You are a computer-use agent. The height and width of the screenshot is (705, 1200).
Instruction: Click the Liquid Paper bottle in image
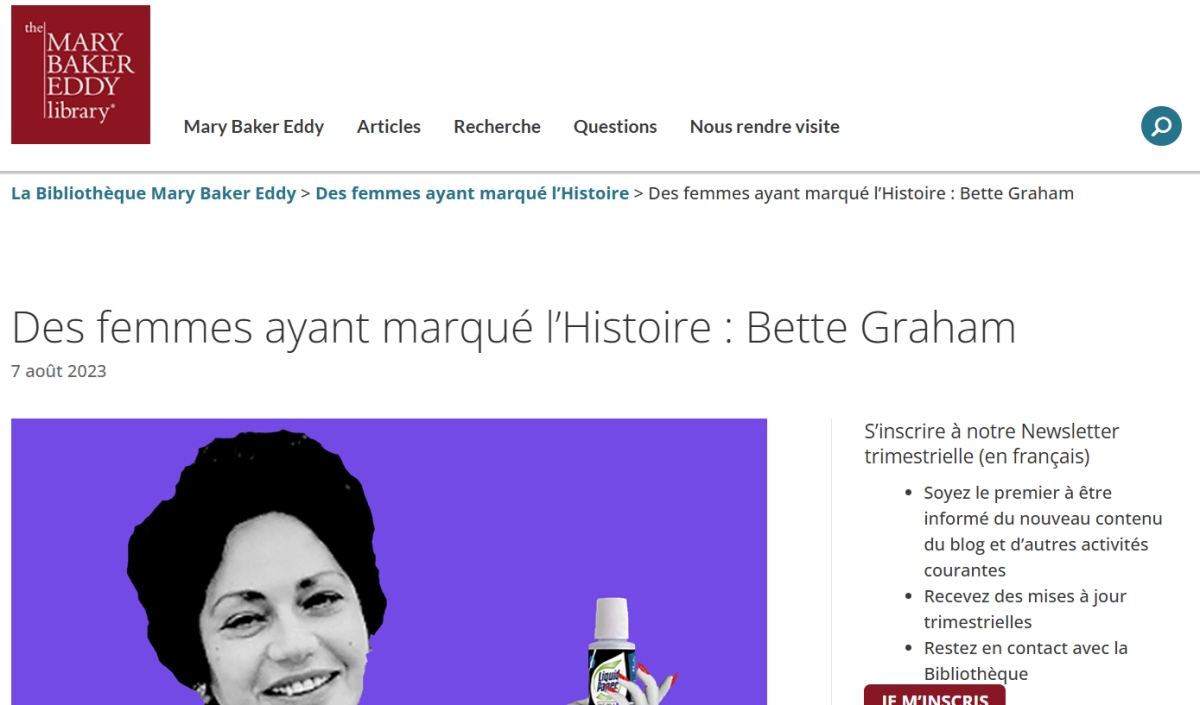(612, 652)
